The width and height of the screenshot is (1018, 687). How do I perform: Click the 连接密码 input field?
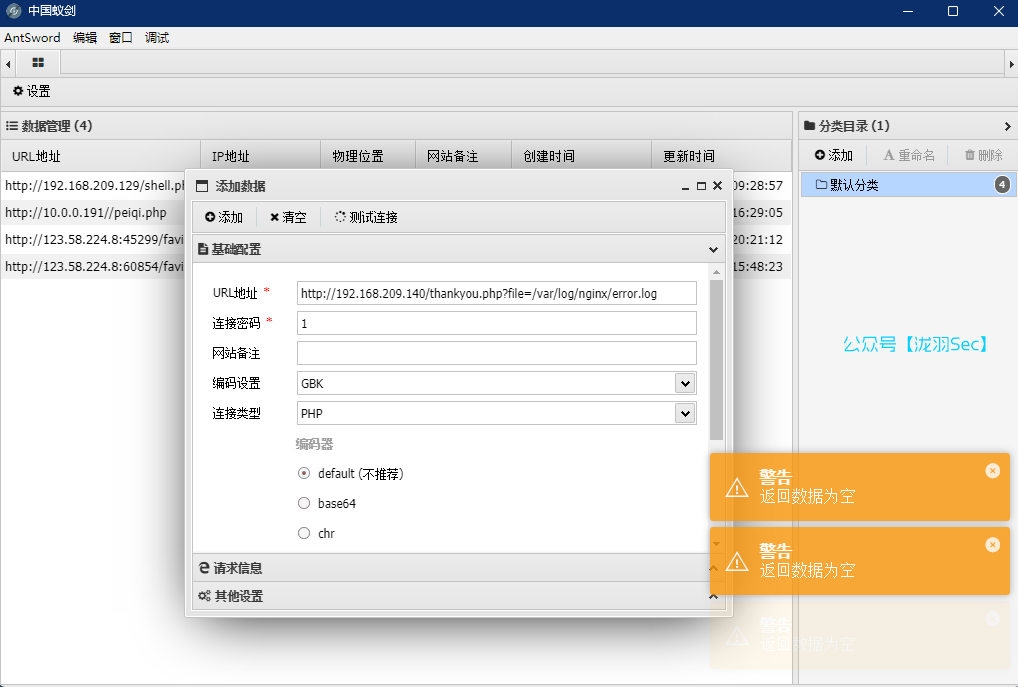pos(496,323)
